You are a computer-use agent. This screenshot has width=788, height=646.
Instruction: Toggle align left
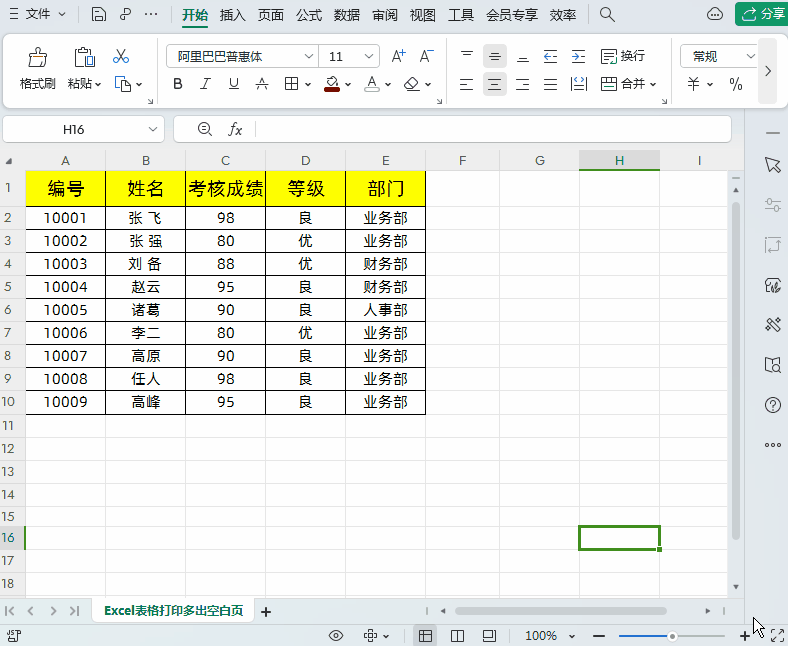click(467, 84)
